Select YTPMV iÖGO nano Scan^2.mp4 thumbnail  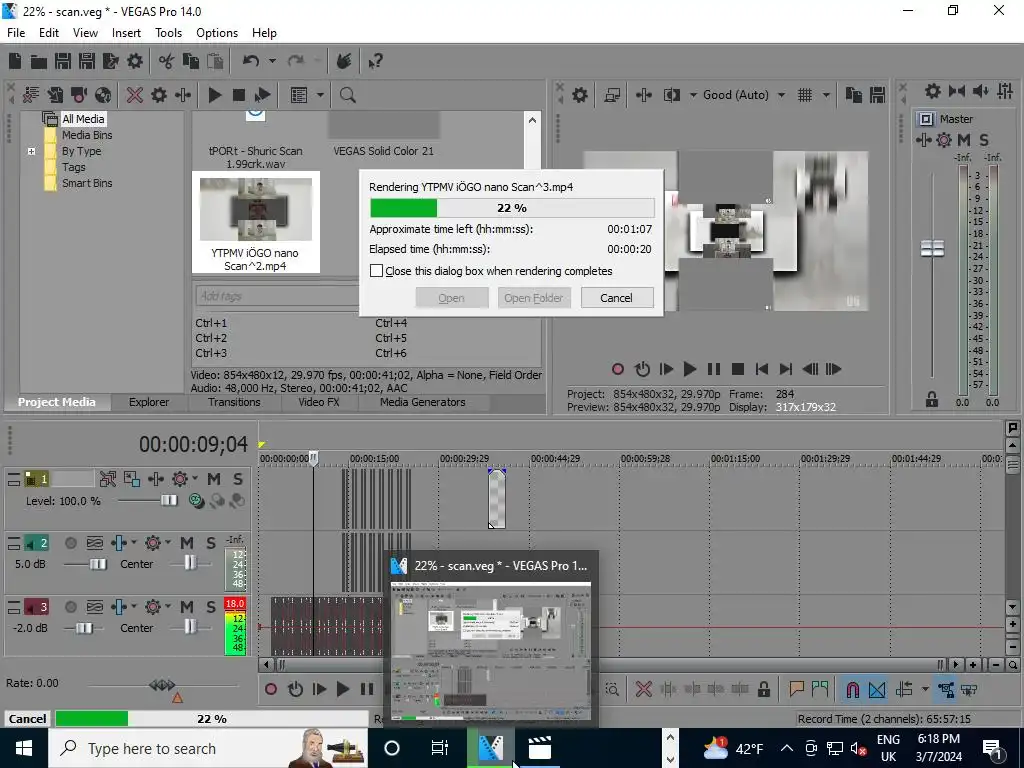(255, 223)
